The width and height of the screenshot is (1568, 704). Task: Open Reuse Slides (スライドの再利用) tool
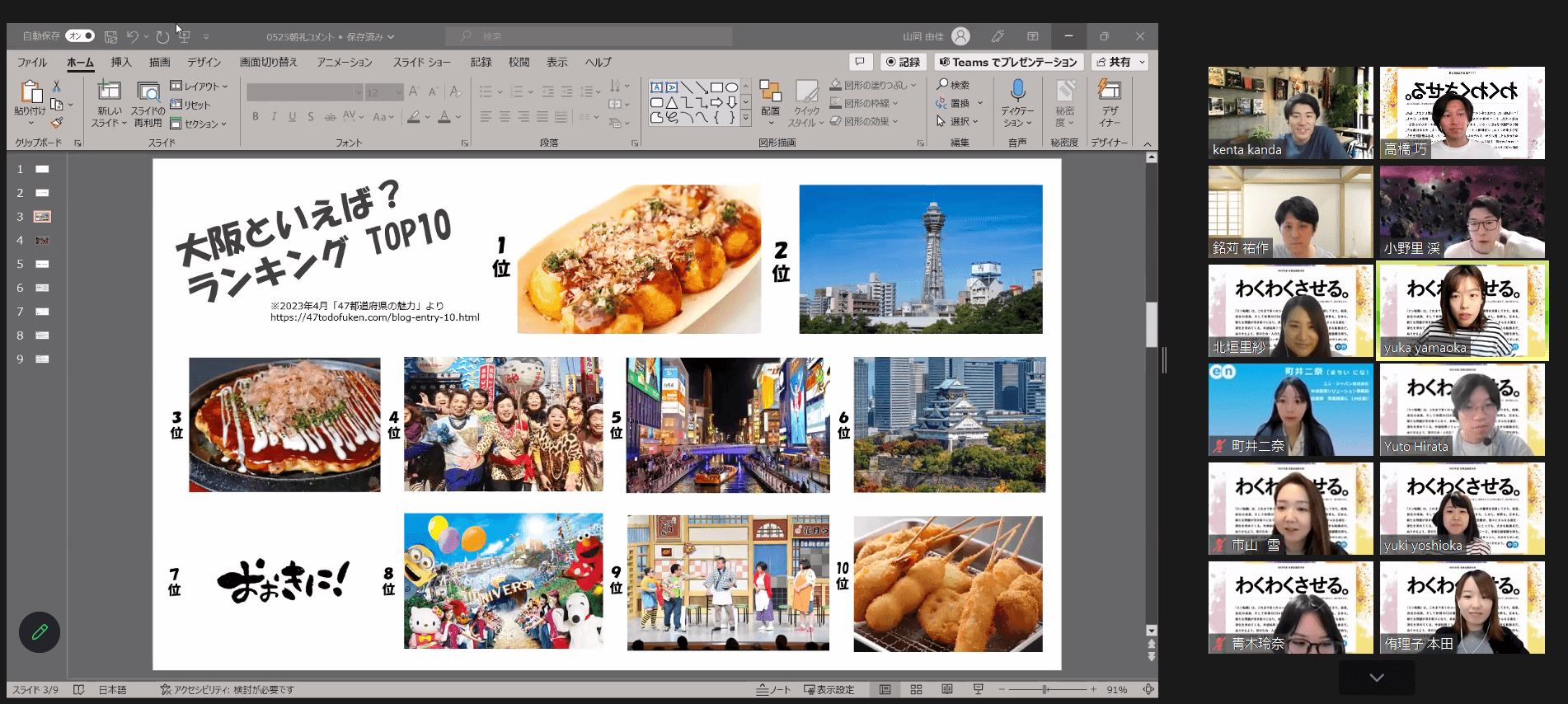pyautogui.click(x=148, y=92)
